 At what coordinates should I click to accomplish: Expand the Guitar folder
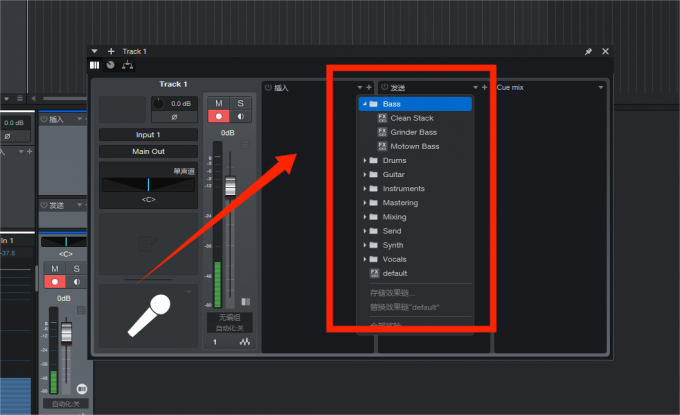(365, 175)
